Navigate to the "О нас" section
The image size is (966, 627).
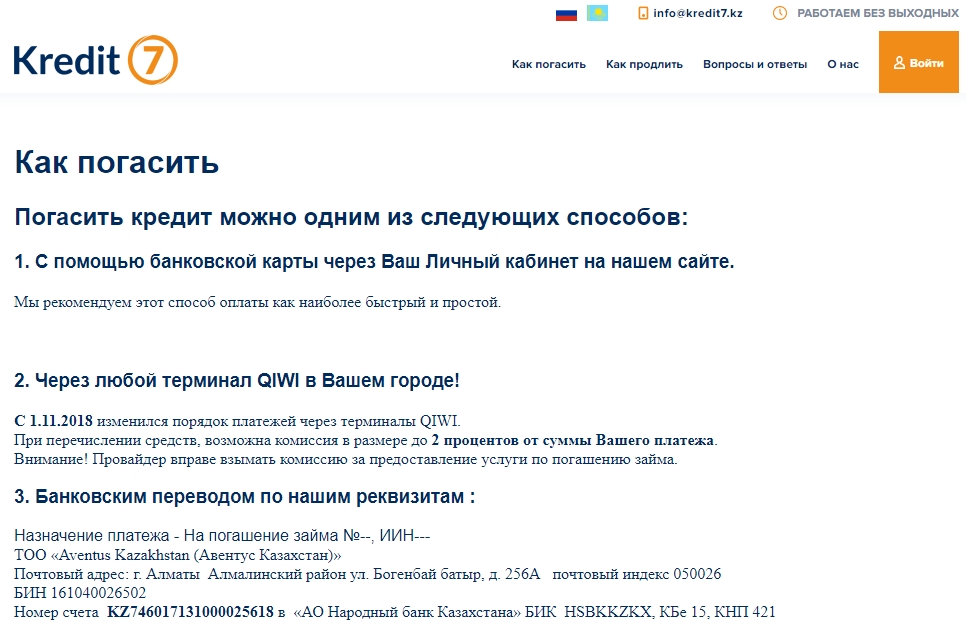point(842,64)
